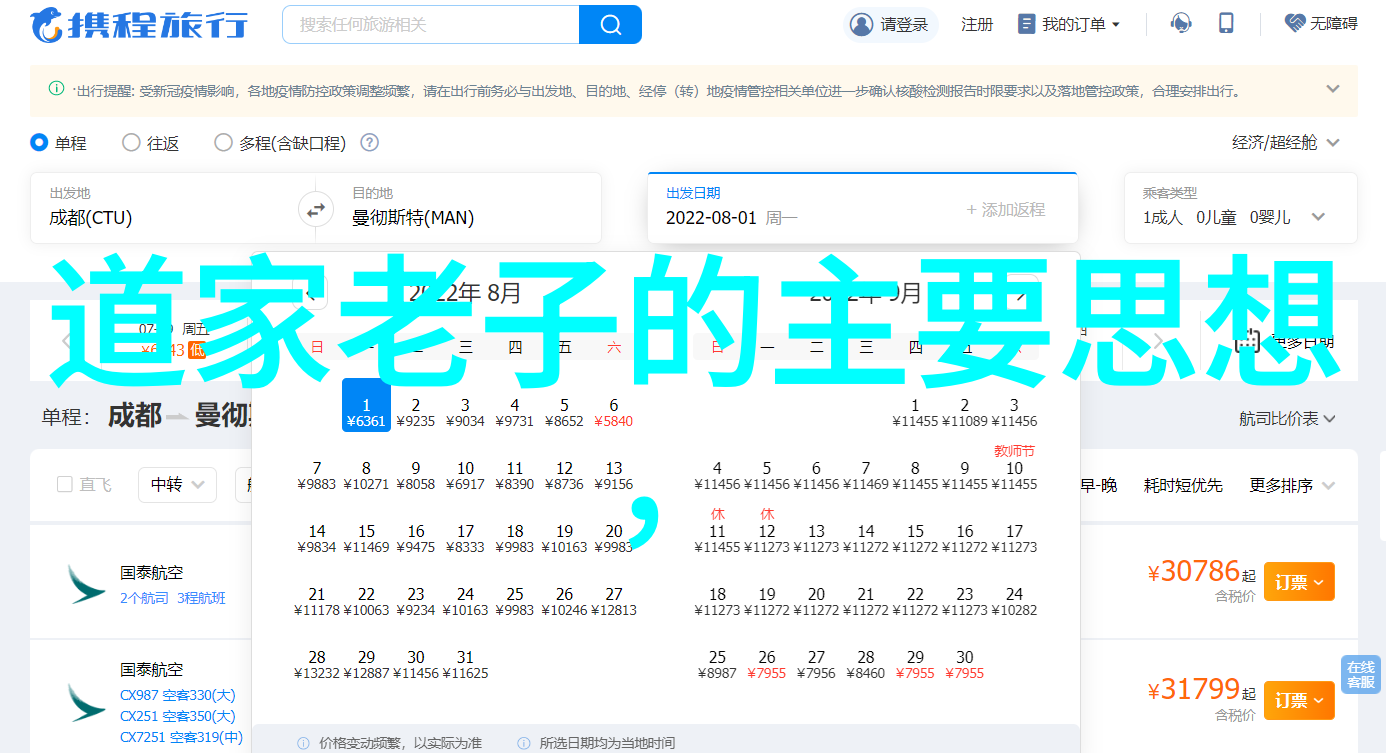Tick the 直飞 direct flight checkbox
Viewport: 1386px width, 753px height.
tap(65, 485)
